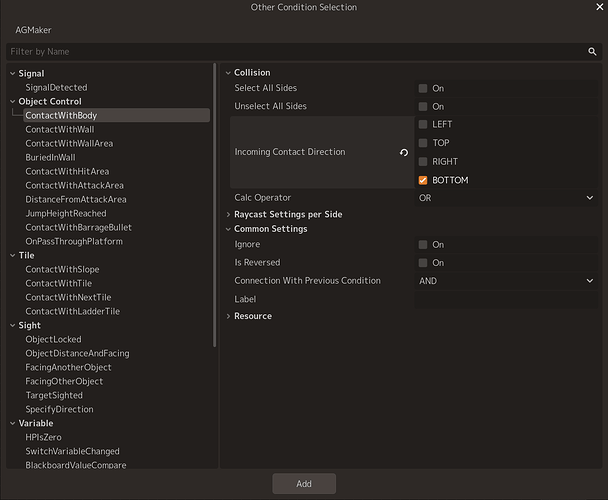Collapse the Common Settings section

pyautogui.click(x=228, y=229)
